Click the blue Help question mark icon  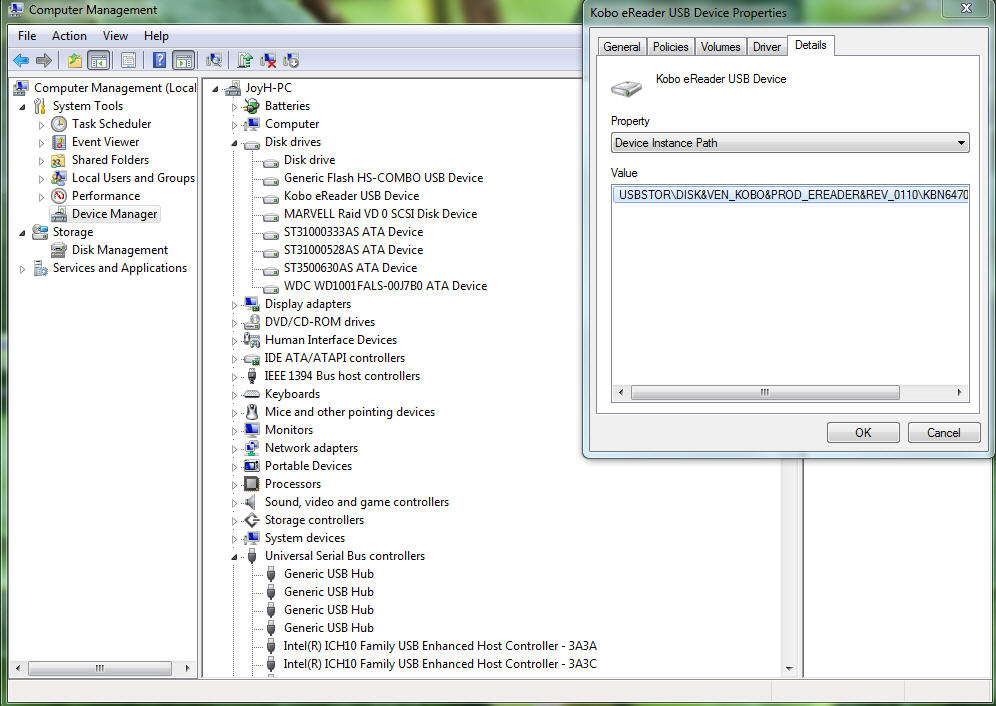(x=159, y=60)
